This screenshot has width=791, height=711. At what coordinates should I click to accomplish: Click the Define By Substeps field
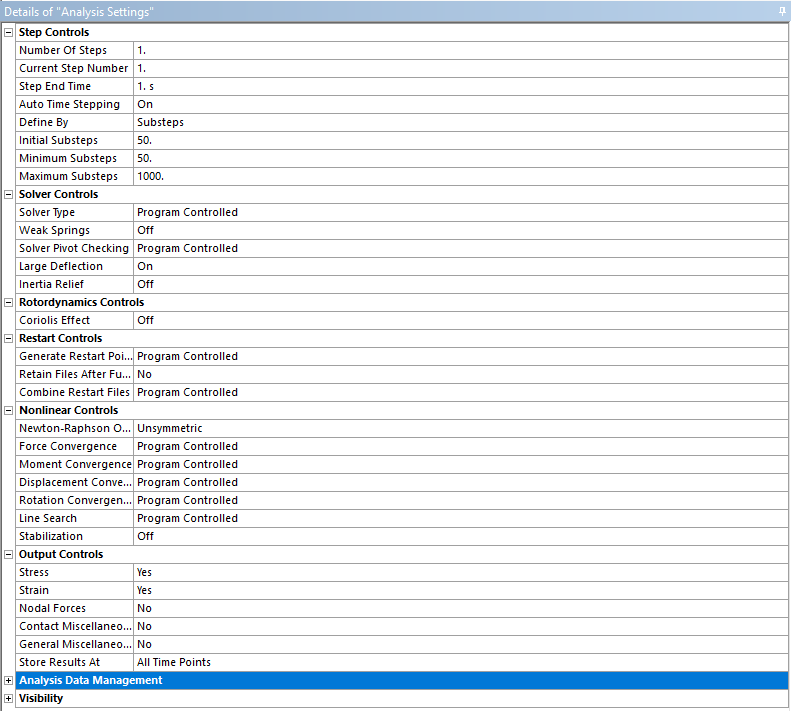click(x=461, y=122)
